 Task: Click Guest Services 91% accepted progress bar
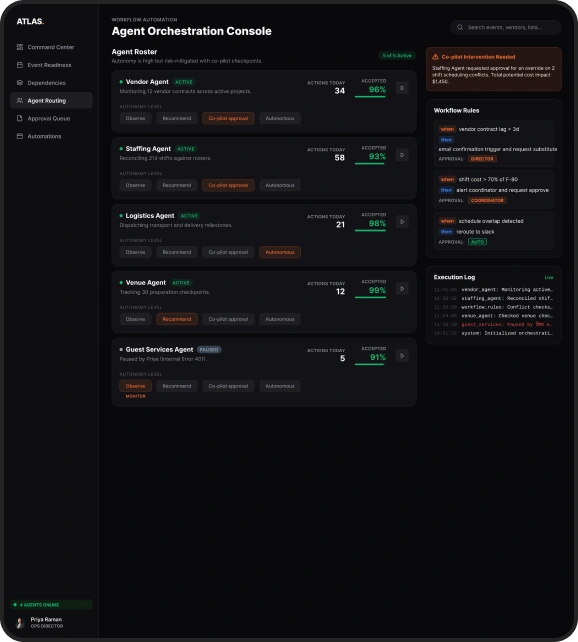pyautogui.click(x=370, y=364)
